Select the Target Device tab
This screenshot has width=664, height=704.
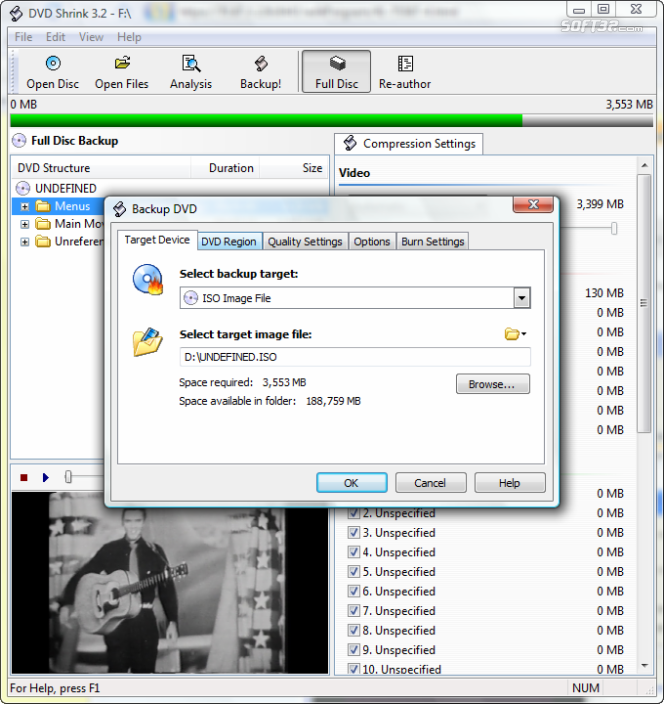157,240
